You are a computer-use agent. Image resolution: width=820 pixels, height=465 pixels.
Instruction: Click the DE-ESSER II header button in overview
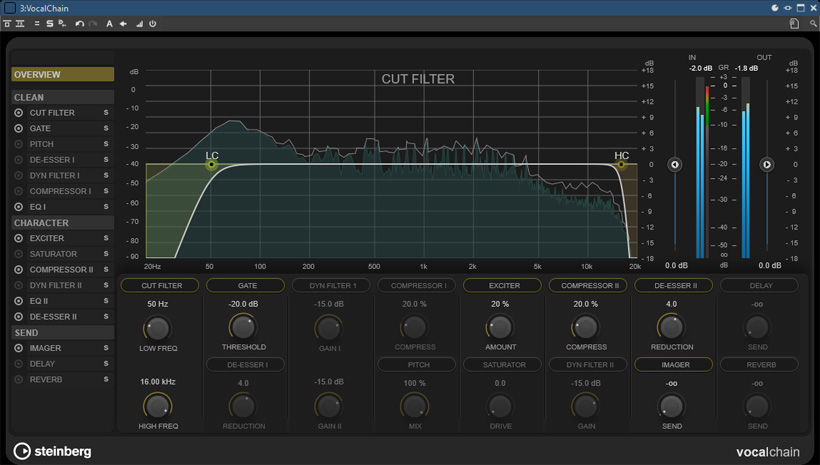[674, 286]
